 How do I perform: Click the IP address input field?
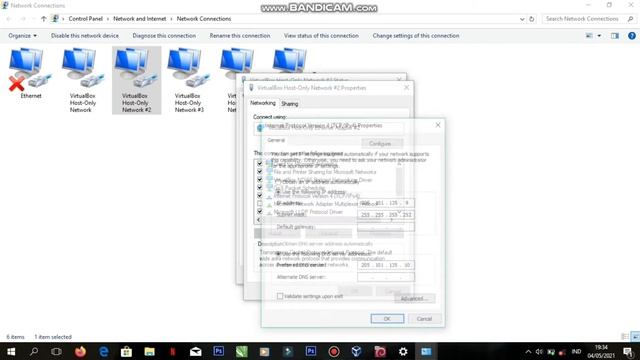386,203
